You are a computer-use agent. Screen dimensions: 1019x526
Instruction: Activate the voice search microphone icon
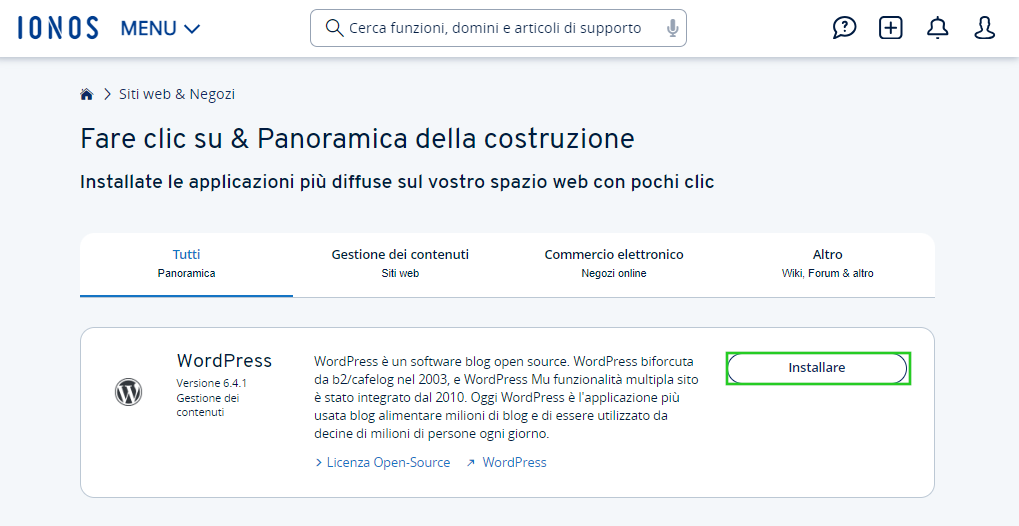pyautogui.click(x=673, y=28)
